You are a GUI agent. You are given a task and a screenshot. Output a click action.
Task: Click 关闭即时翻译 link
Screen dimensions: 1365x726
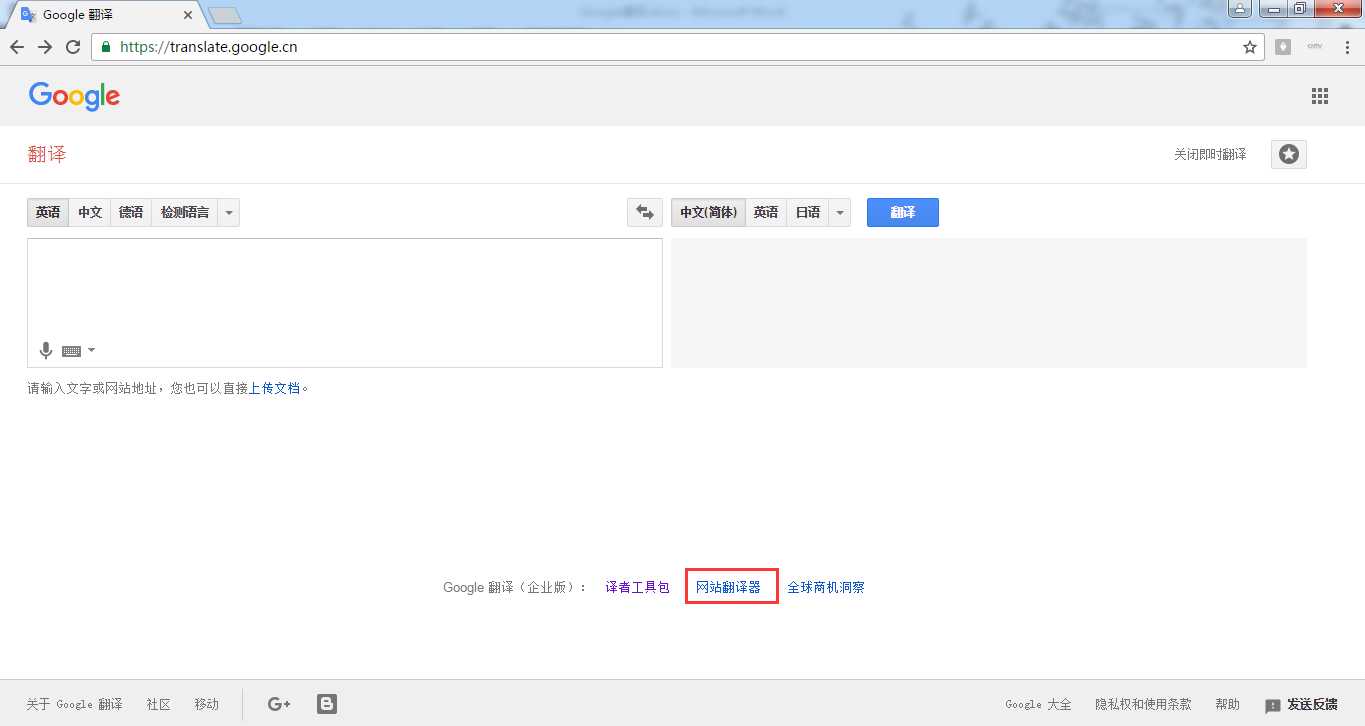pyautogui.click(x=1210, y=154)
